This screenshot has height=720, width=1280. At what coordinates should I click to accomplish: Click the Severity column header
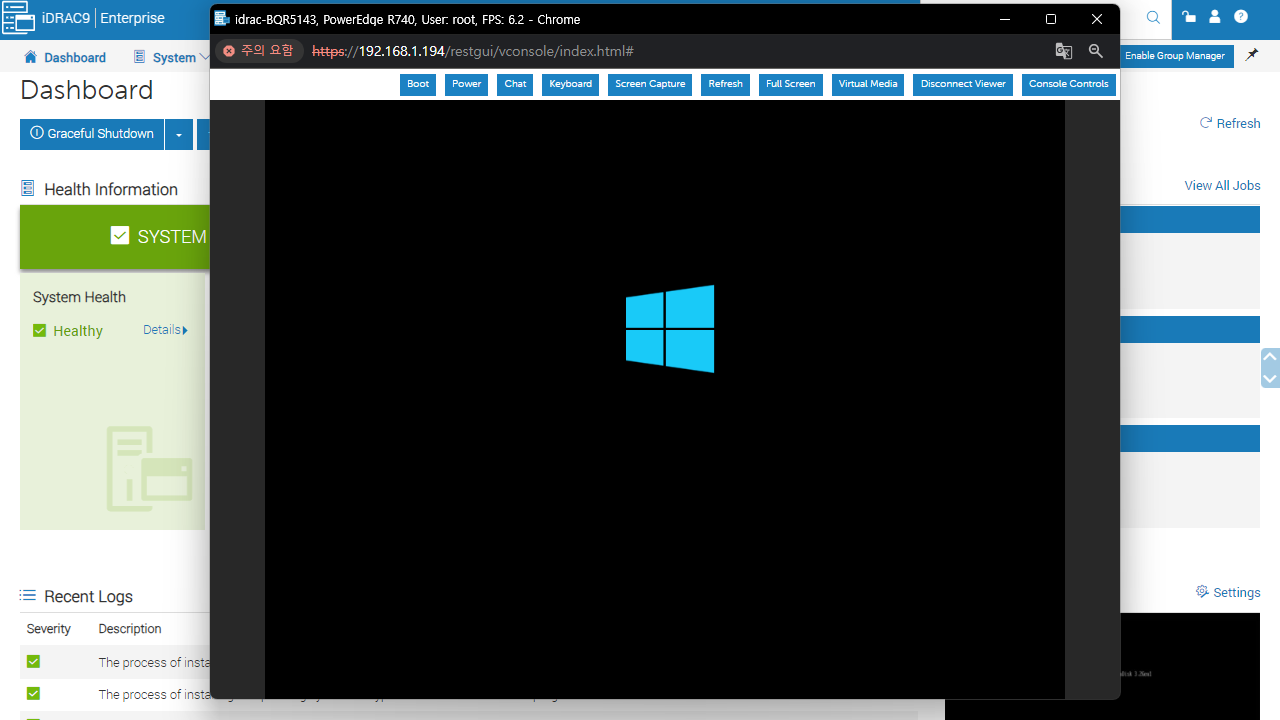coord(49,629)
